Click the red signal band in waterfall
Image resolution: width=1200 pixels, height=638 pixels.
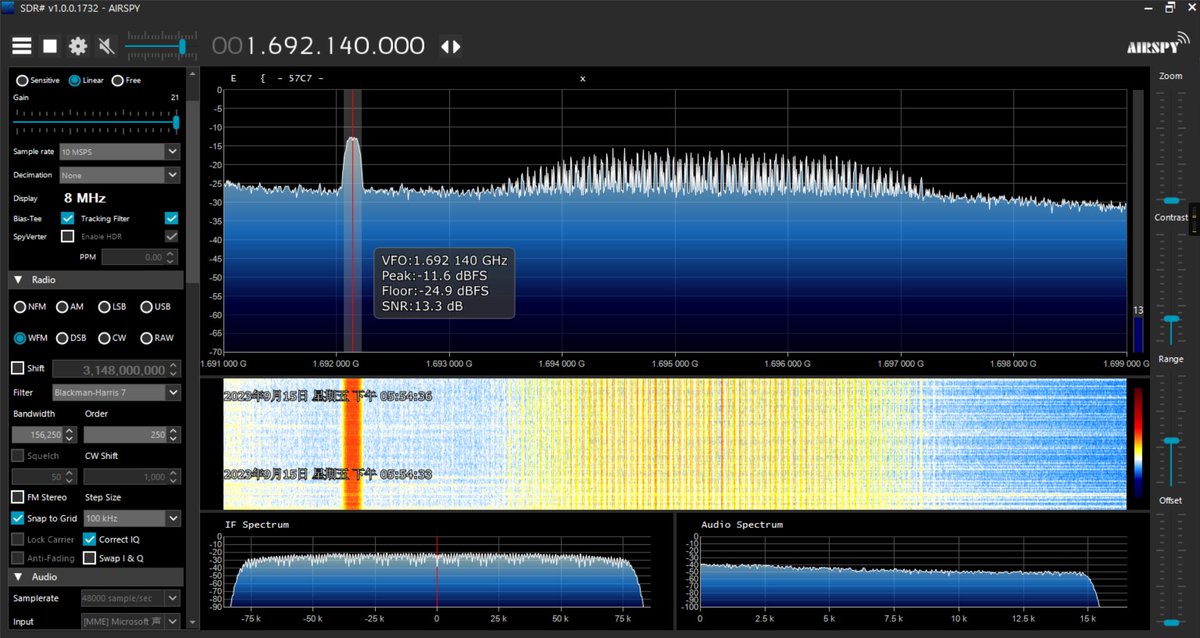(x=352, y=444)
